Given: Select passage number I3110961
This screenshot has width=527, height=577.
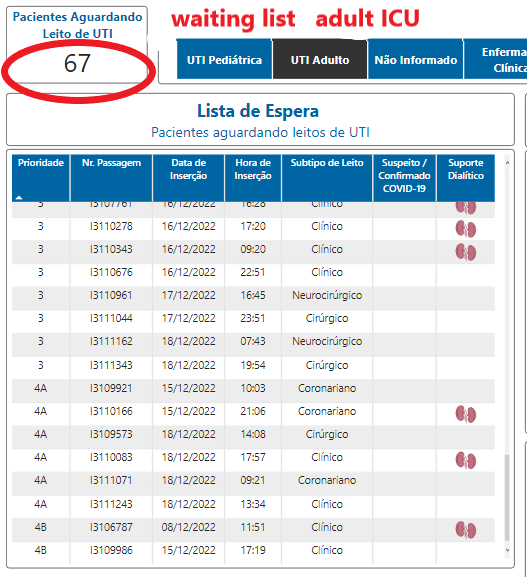Looking at the screenshot, I should tap(111, 295).
